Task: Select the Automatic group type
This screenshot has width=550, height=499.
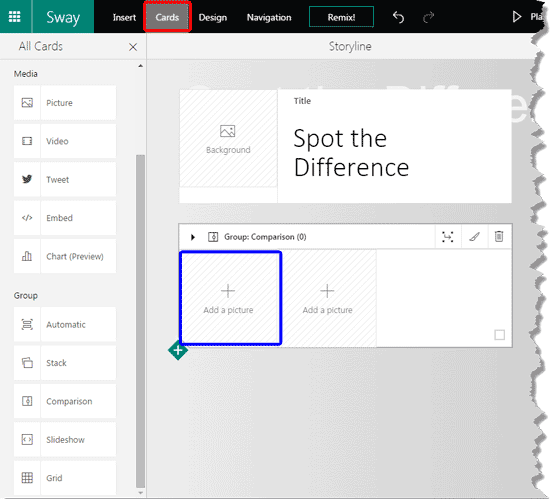Action: point(65,324)
